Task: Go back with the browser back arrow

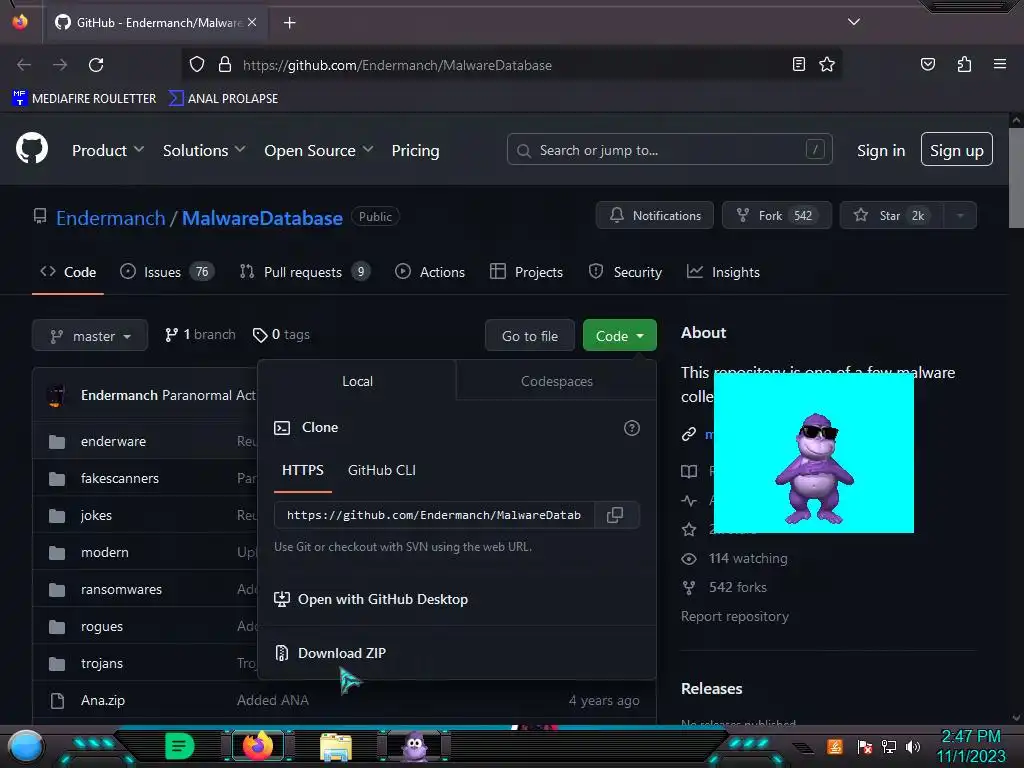Action: coord(24,65)
